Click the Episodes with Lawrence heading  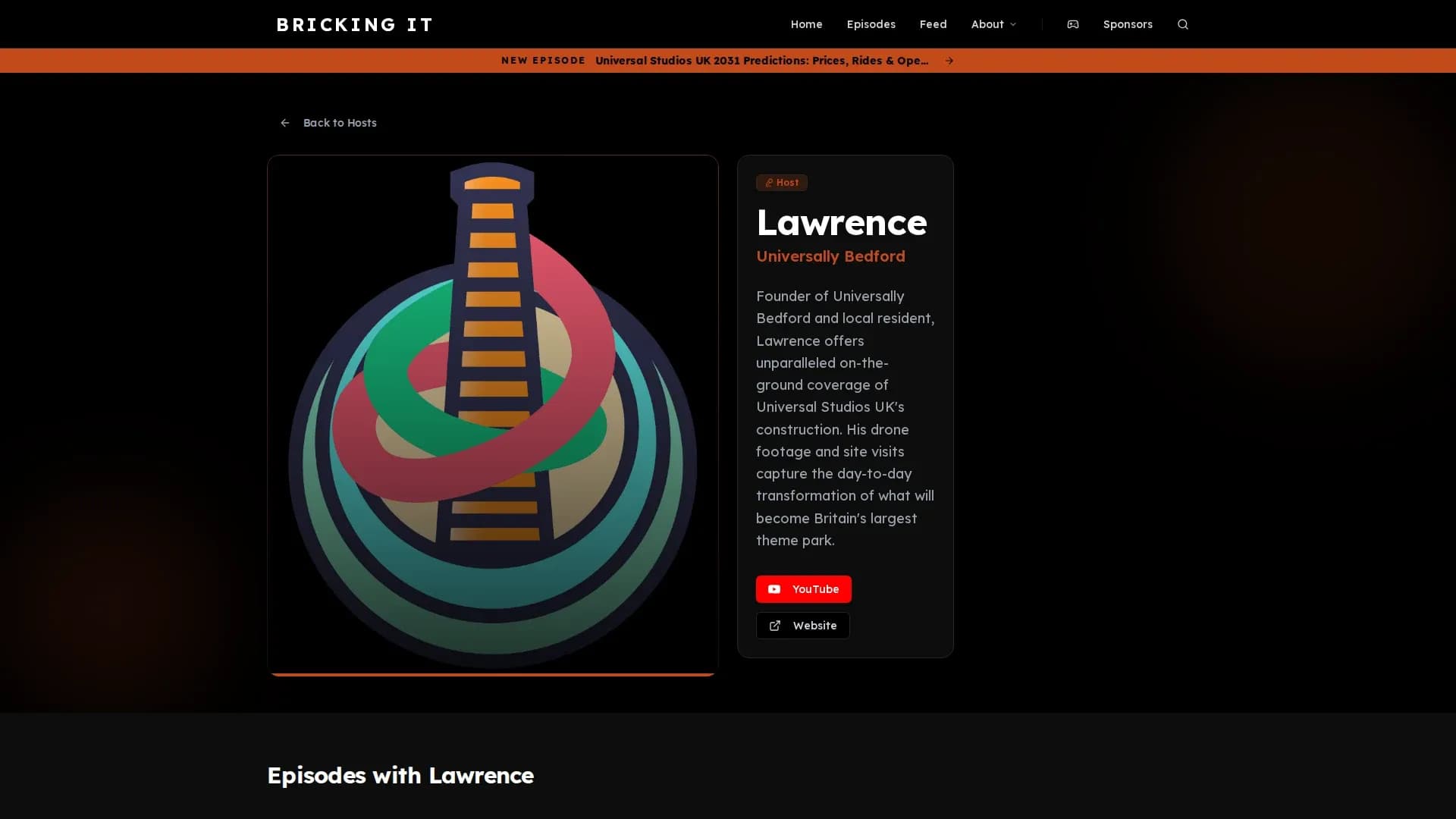(400, 776)
